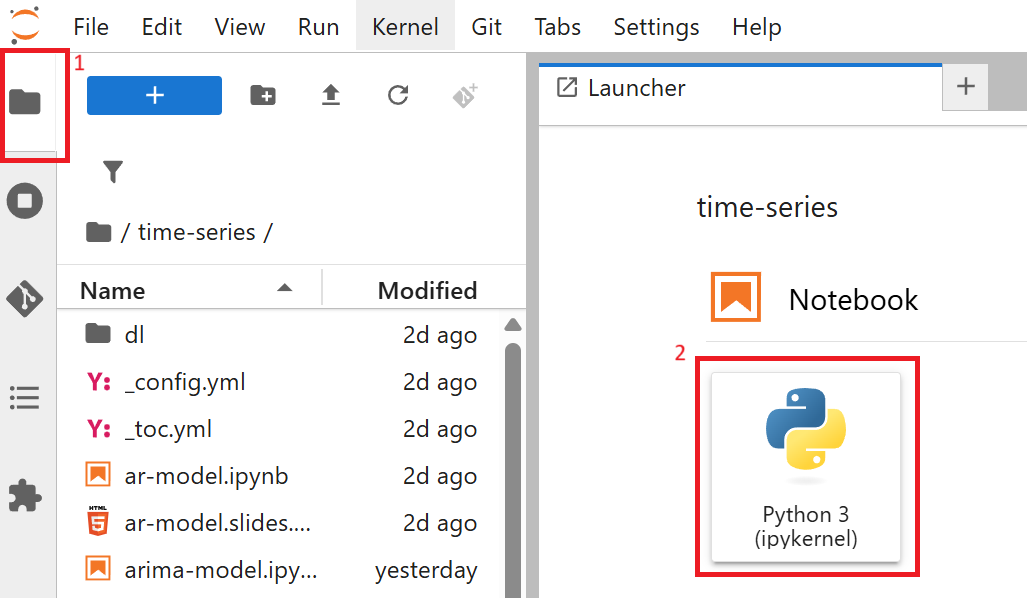Upload files using the upload icon

coord(330,95)
